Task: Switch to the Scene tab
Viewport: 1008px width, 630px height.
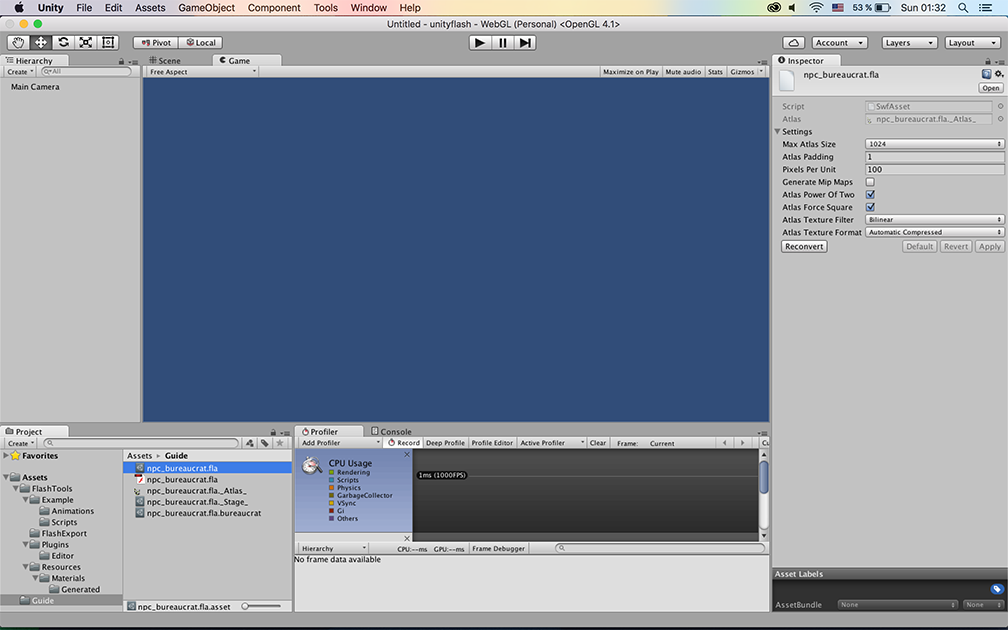Action: [x=164, y=61]
